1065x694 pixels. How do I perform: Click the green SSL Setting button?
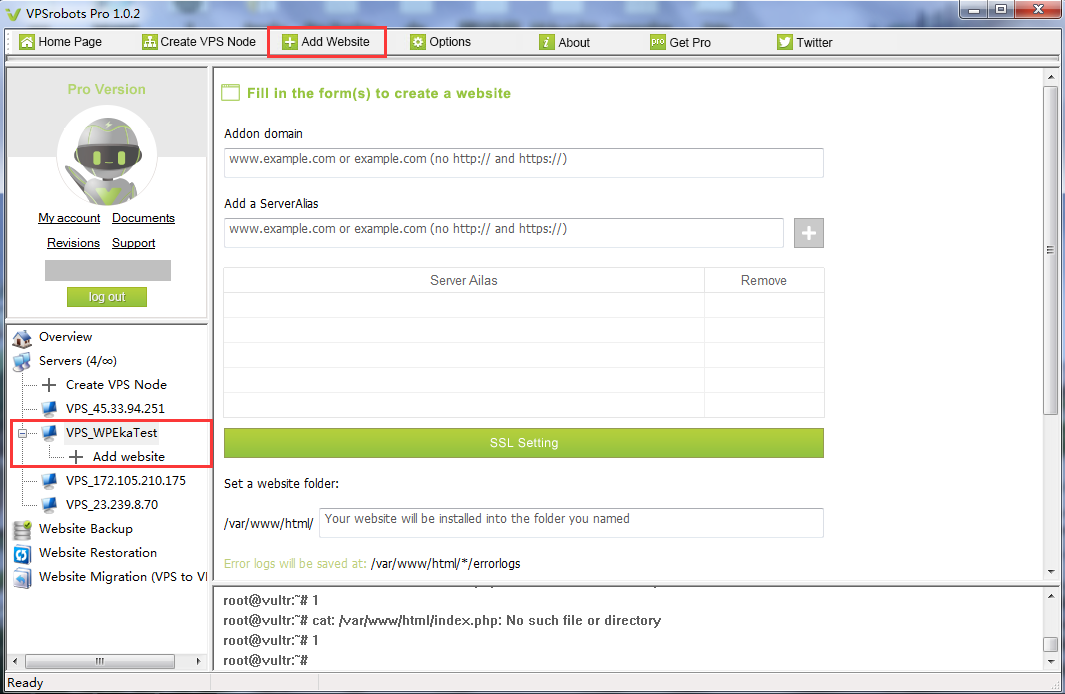tap(523, 443)
